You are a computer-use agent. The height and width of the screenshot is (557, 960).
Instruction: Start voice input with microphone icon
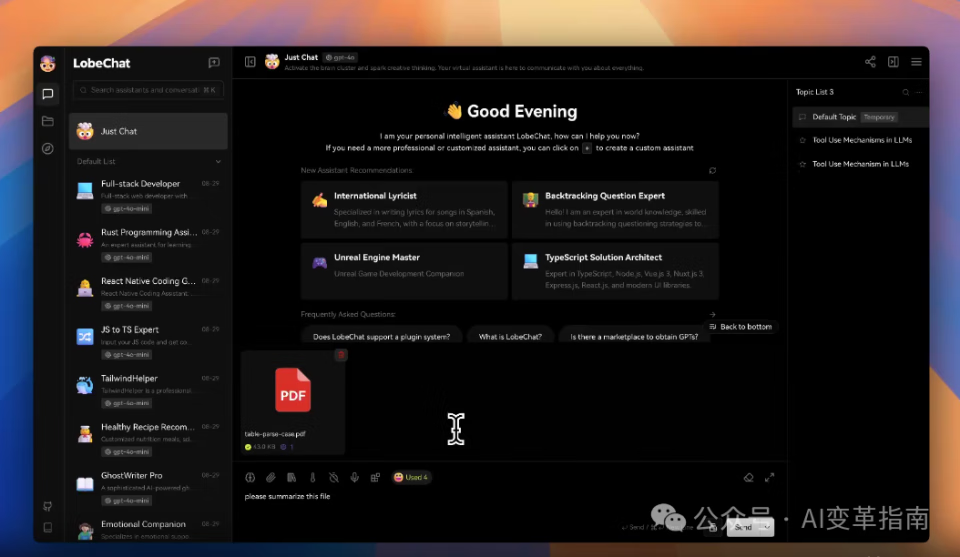pos(354,477)
